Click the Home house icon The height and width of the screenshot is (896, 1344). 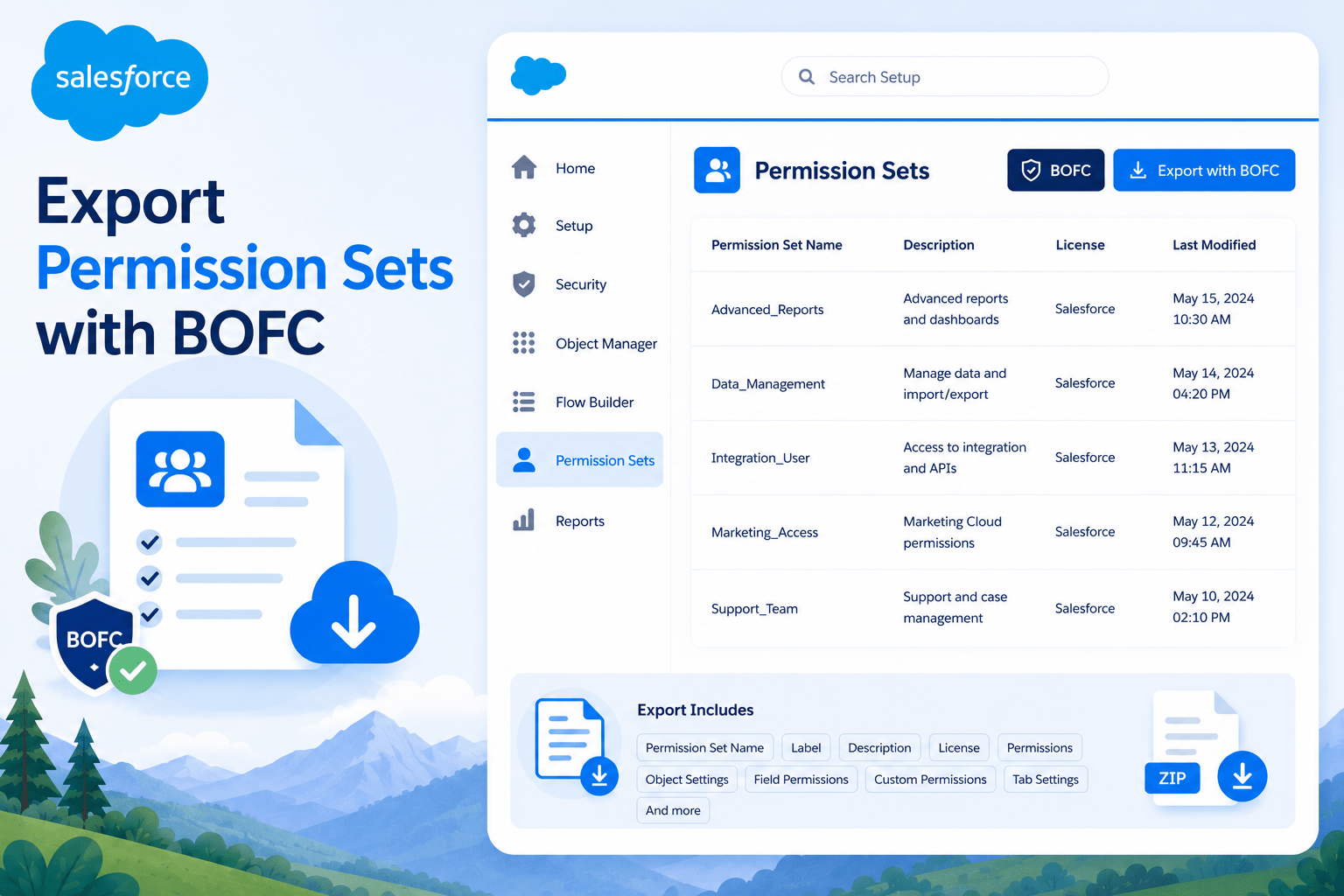pos(524,167)
